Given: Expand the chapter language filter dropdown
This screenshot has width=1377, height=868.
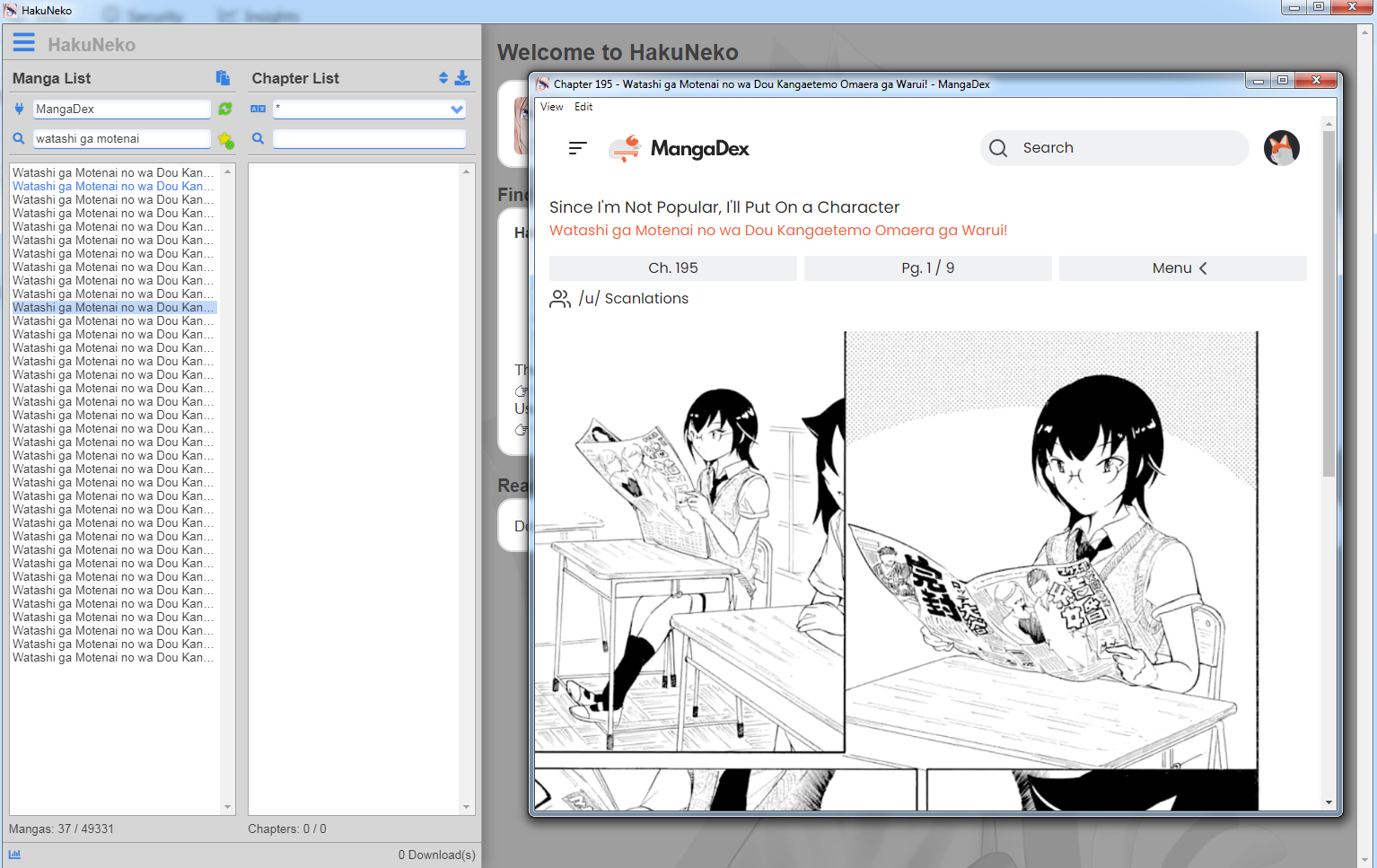Looking at the screenshot, I should click(457, 109).
